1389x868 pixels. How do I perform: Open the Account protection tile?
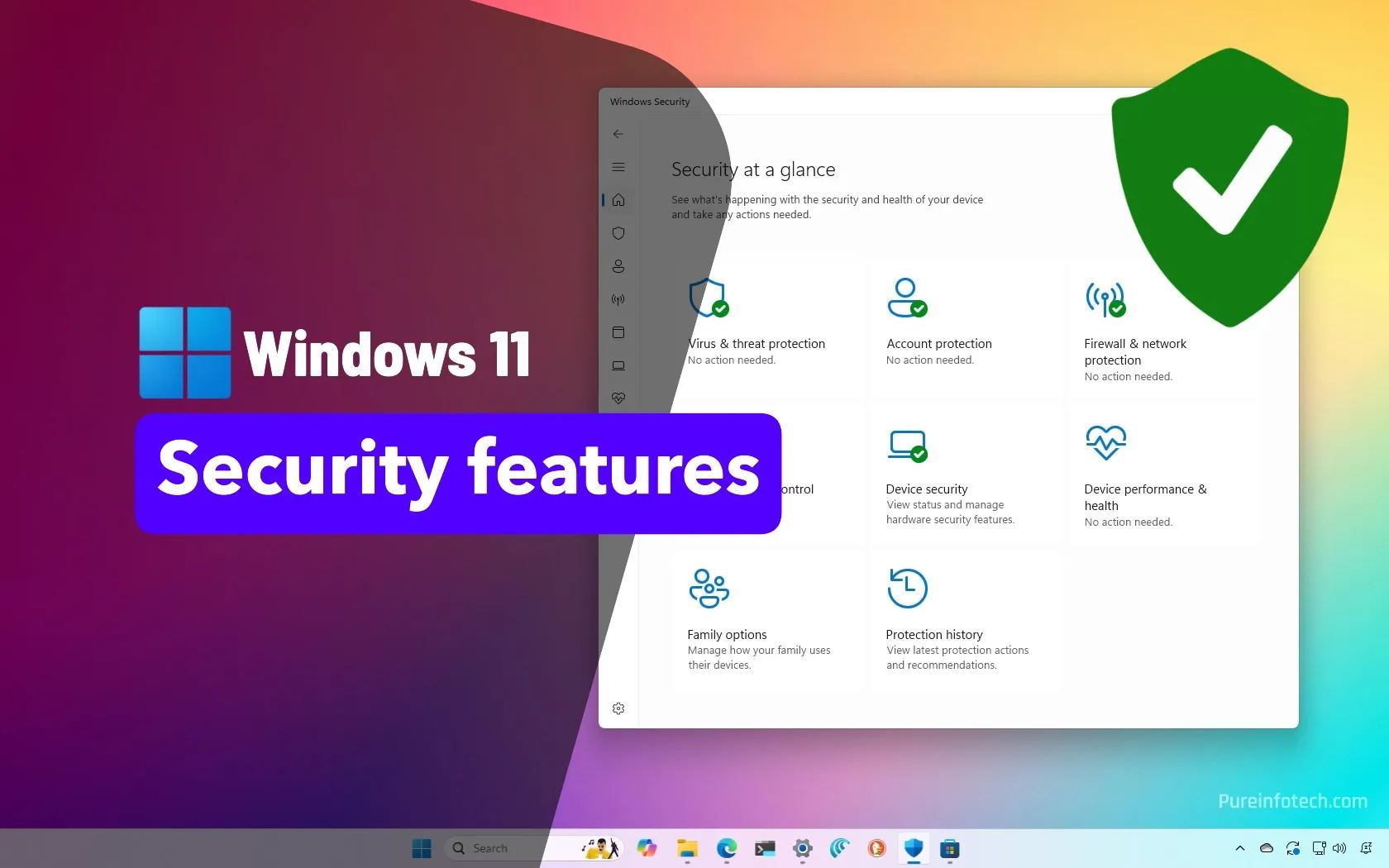(x=938, y=344)
